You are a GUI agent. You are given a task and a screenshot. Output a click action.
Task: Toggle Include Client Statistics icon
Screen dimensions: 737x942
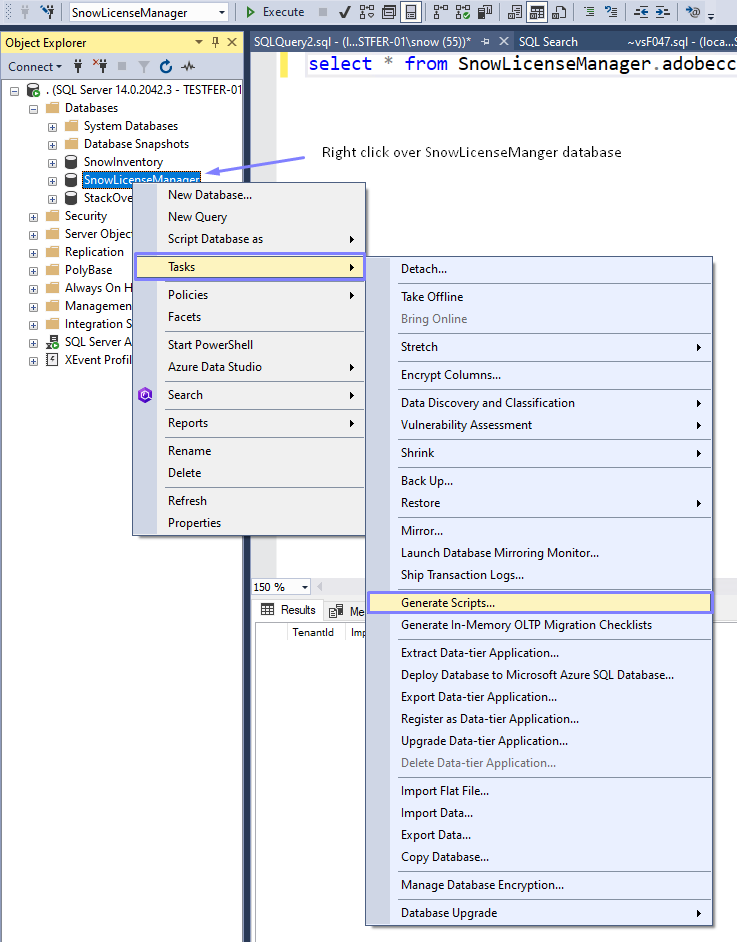485,12
